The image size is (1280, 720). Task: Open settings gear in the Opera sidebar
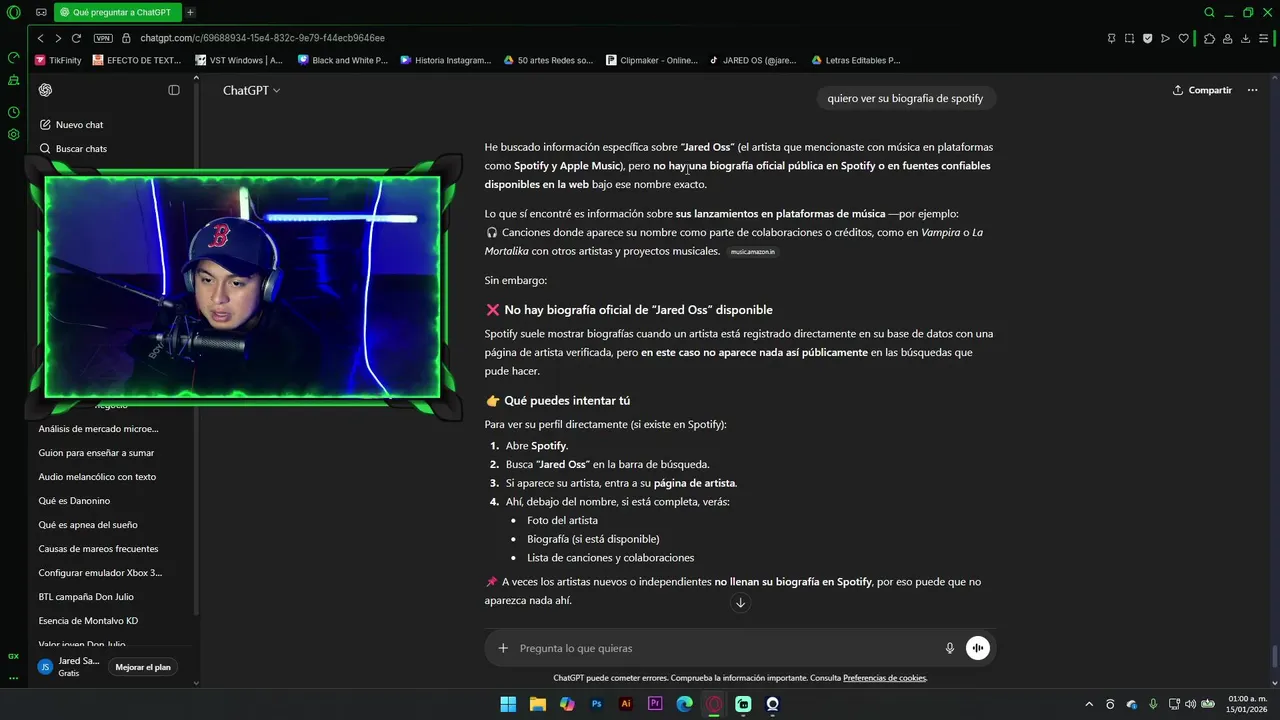(x=13, y=134)
